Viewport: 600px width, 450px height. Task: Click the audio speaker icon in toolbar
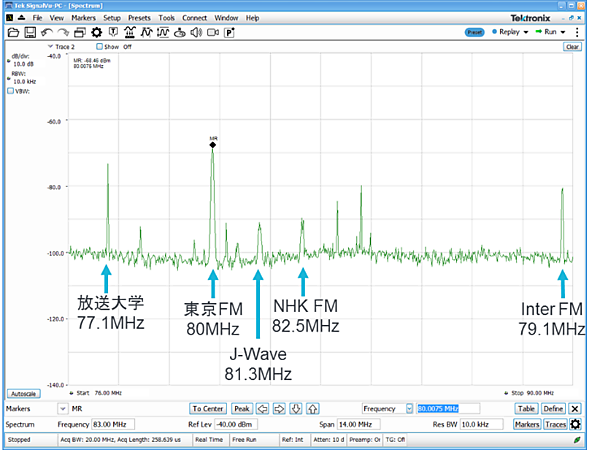coord(195,32)
